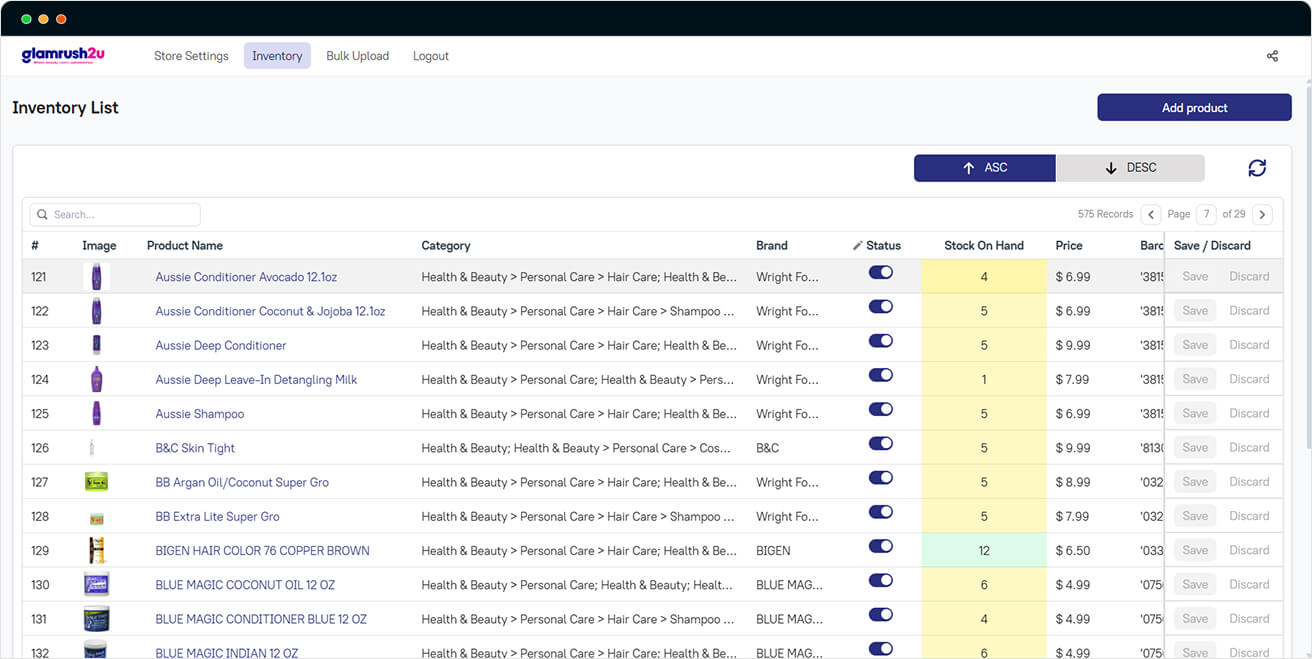This screenshot has height=659, width=1312.
Task: Disable status of B&C Skin Tight
Action: 880,444
